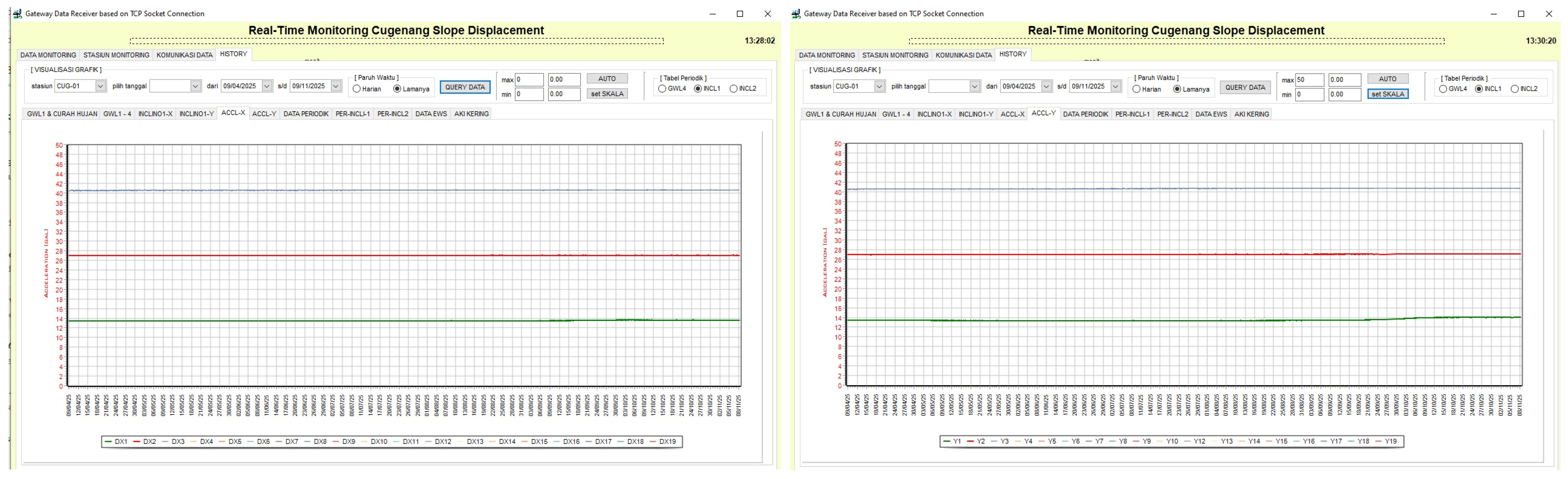Expand stasiun CUG-01 dropdown in left window
The image size is (1568, 479).
pos(100,86)
